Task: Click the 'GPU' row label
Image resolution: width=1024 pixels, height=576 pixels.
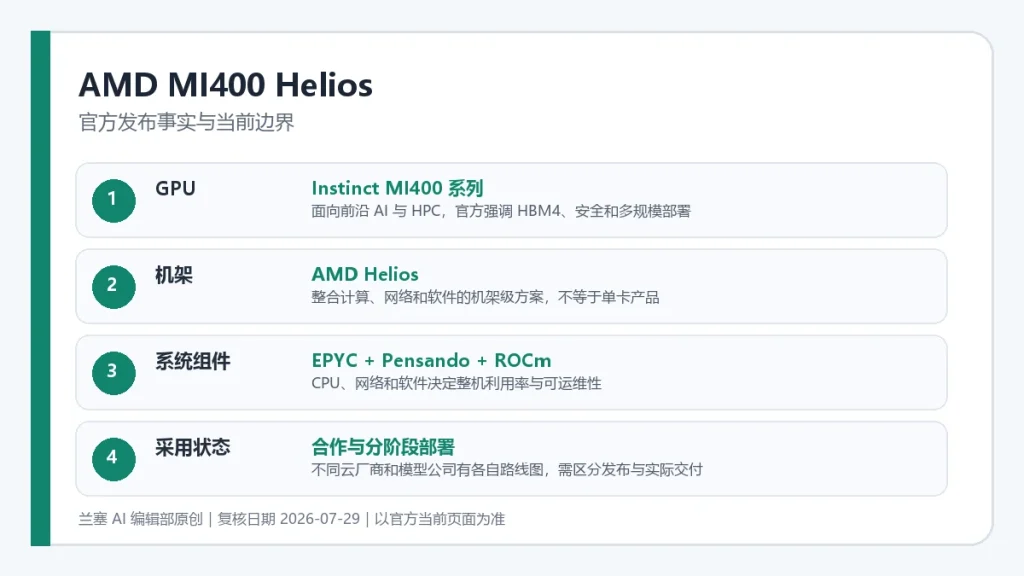Action: click(175, 189)
